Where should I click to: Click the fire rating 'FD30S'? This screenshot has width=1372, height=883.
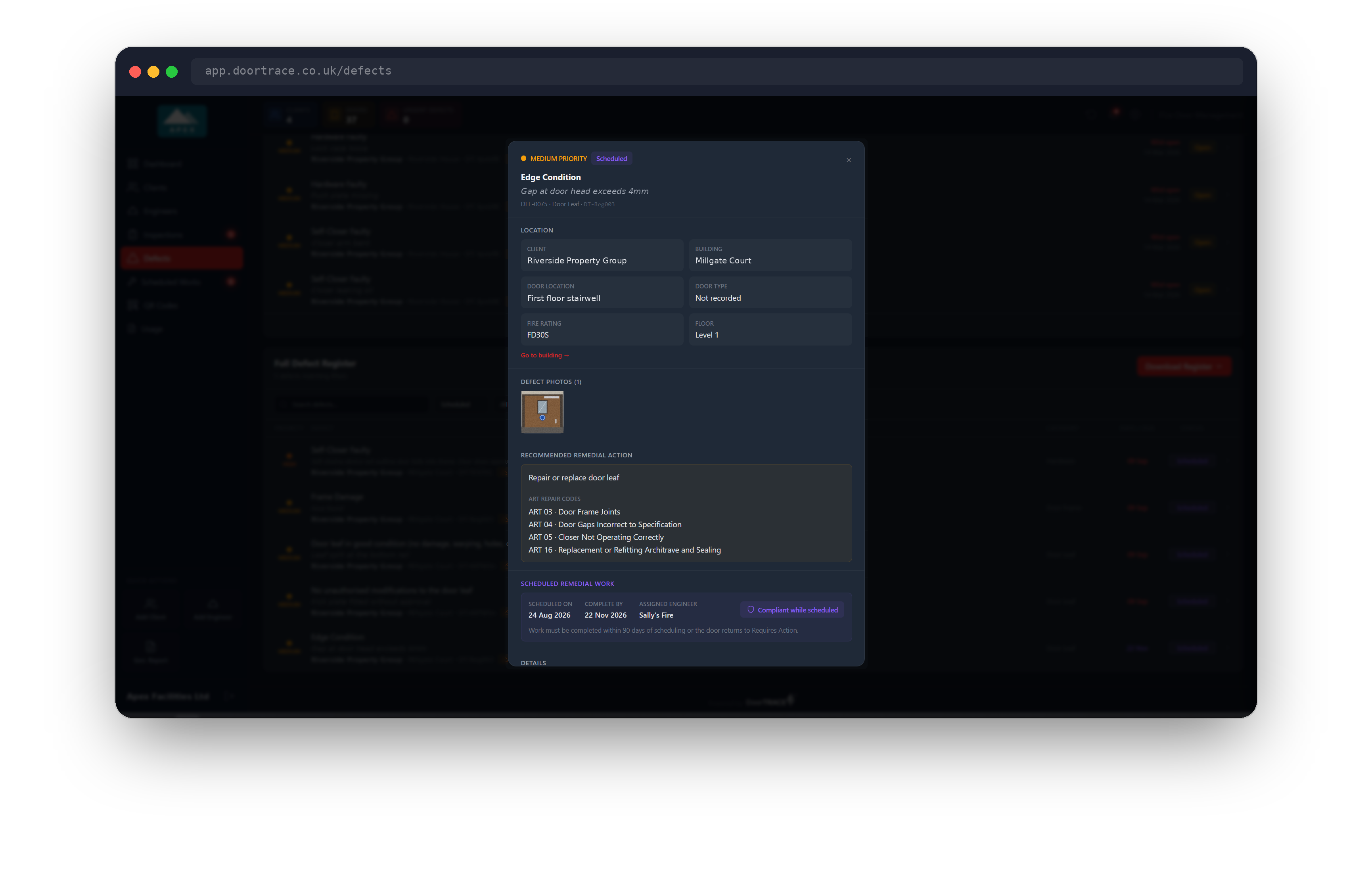(x=538, y=335)
